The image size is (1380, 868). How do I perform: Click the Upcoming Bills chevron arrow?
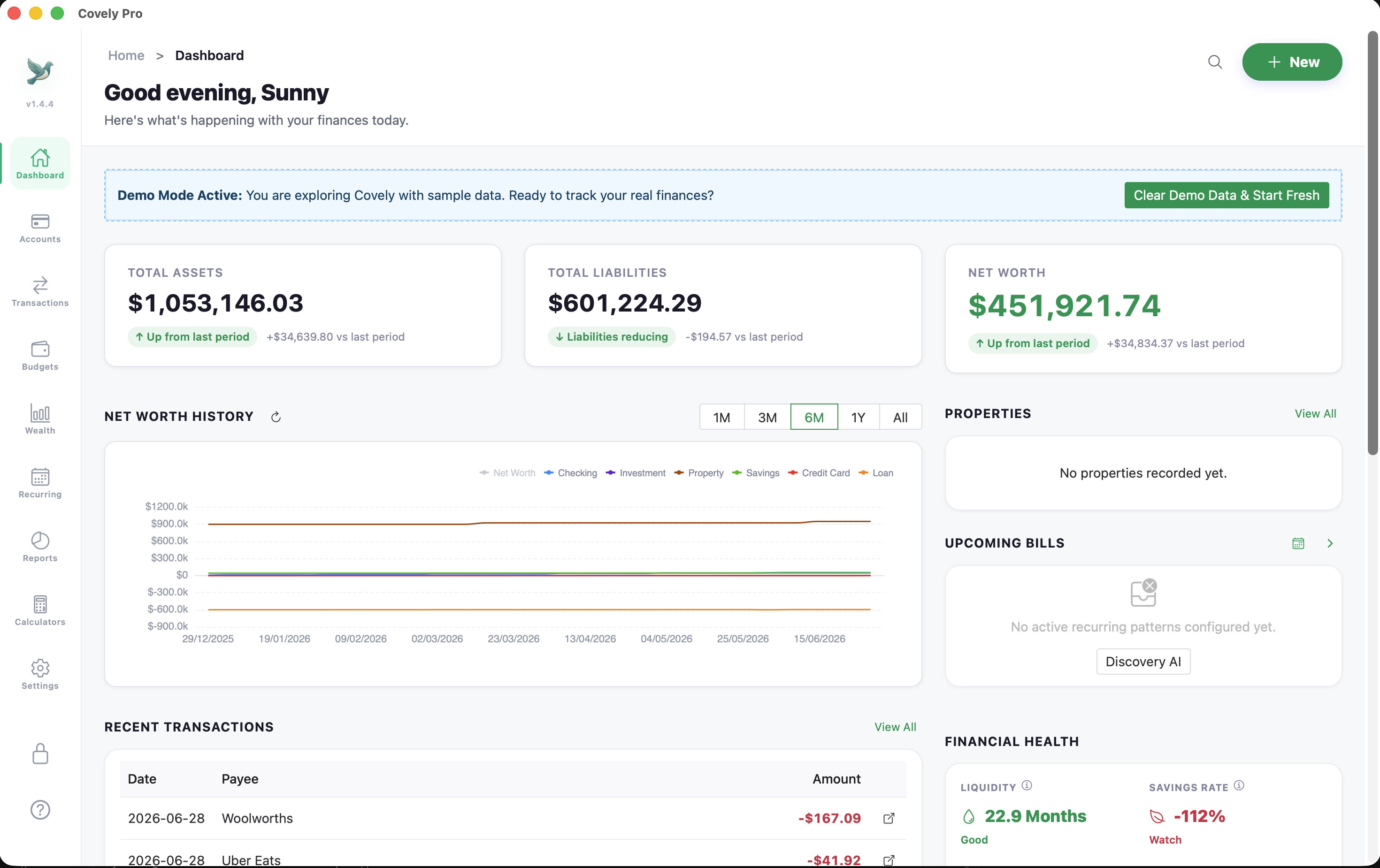1330,543
